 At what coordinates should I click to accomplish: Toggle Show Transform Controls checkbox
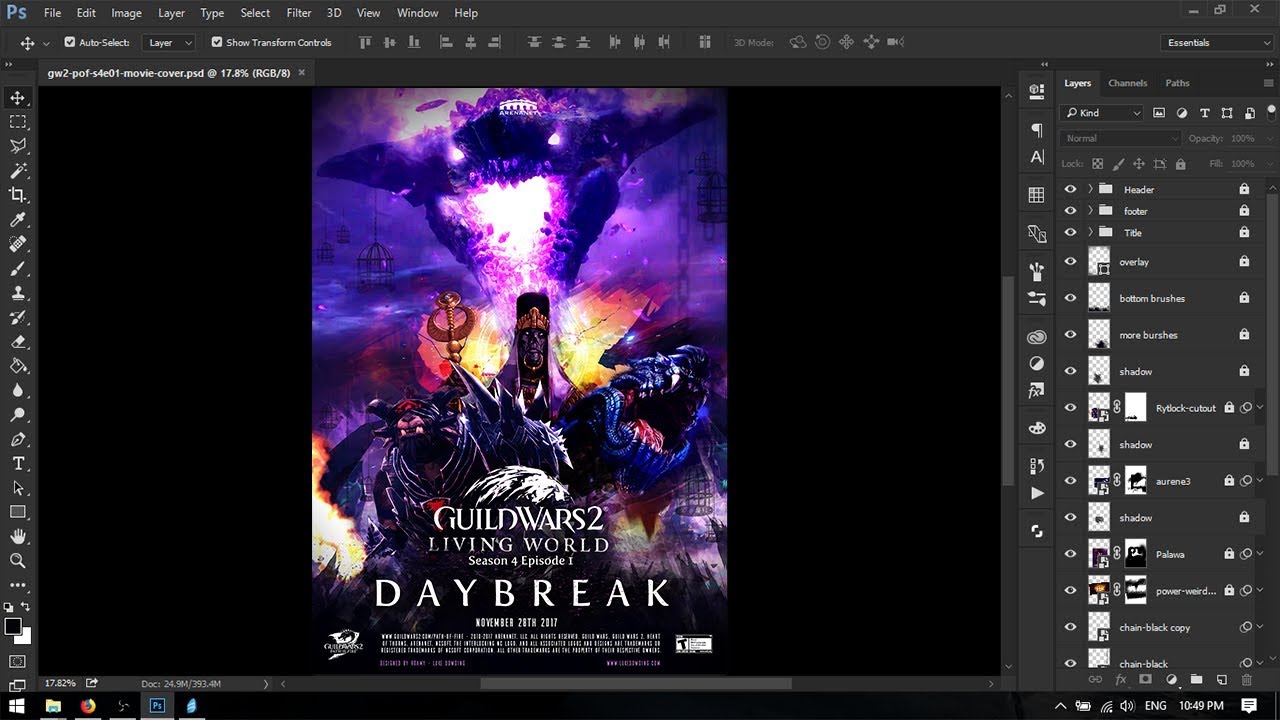[x=217, y=42]
